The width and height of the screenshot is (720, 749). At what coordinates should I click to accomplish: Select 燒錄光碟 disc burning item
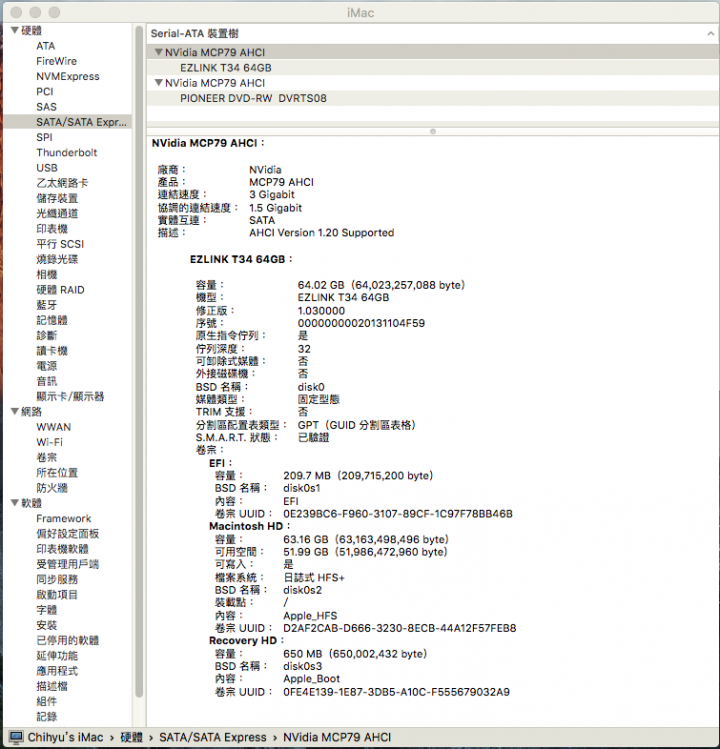[x=57, y=259]
